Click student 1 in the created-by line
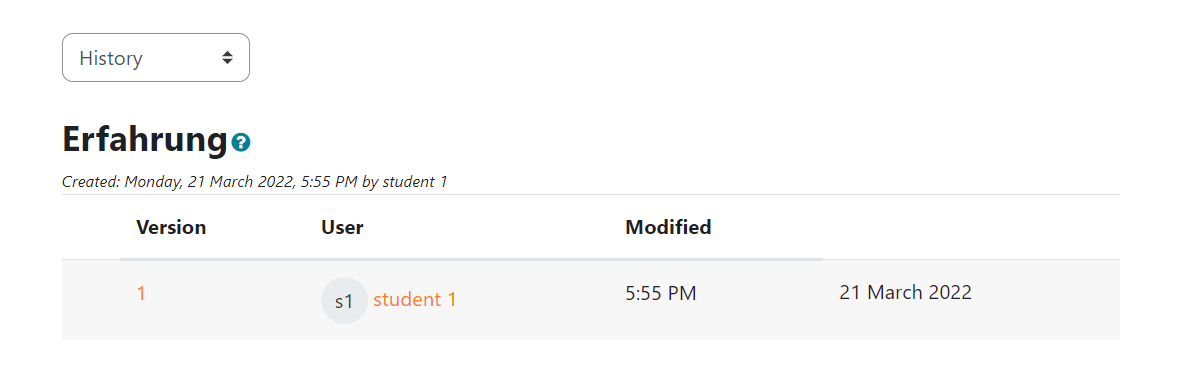 (415, 182)
